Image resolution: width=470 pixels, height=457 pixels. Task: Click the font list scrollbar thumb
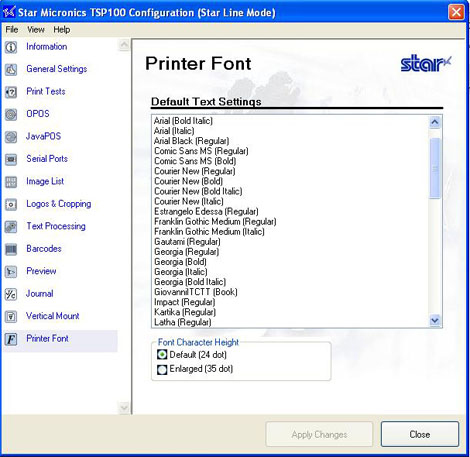click(435, 168)
